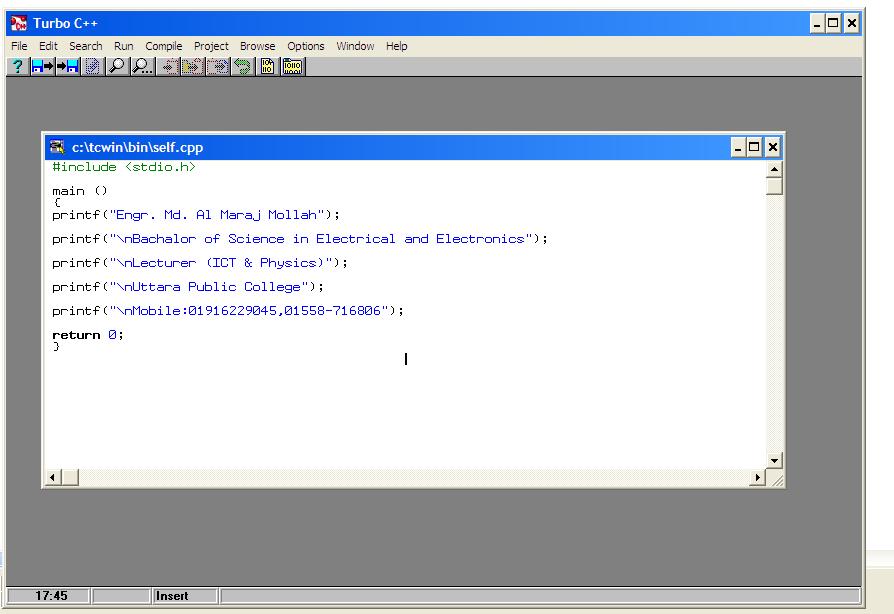Click the vertical scrollbar thumb in editor
The image size is (894, 614).
(x=774, y=186)
